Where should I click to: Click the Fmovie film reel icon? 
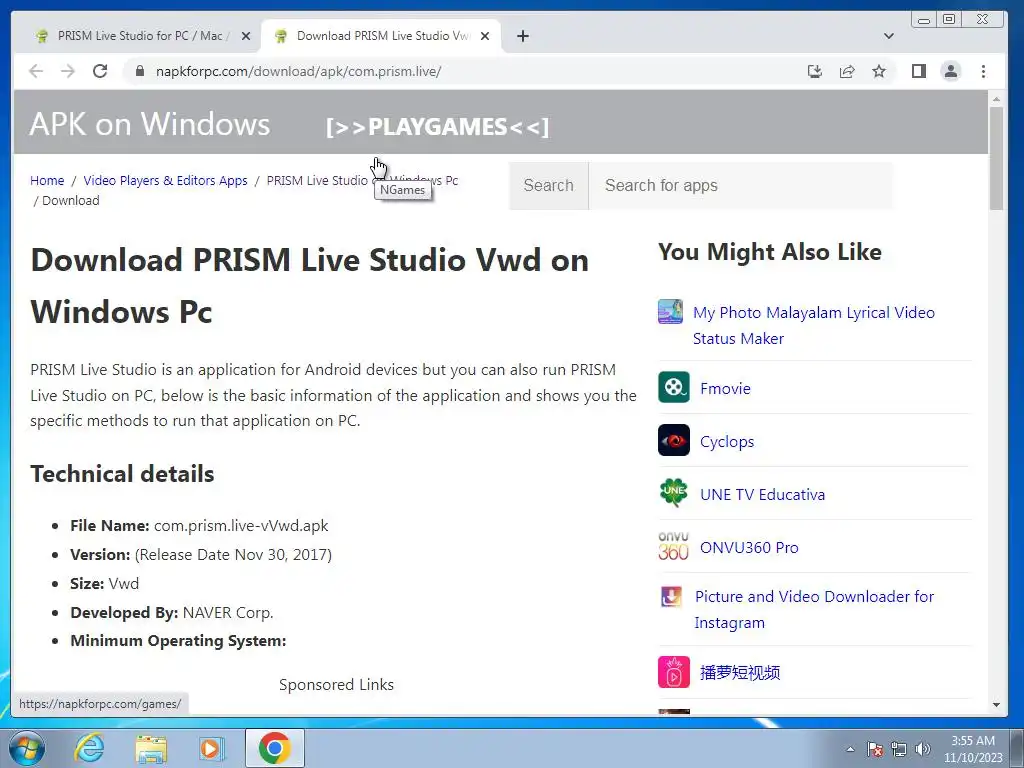point(674,387)
